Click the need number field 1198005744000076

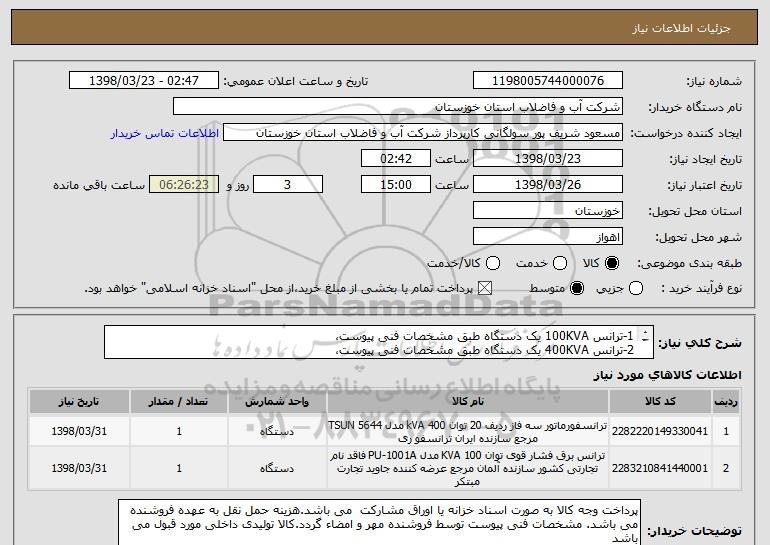(x=548, y=81)
